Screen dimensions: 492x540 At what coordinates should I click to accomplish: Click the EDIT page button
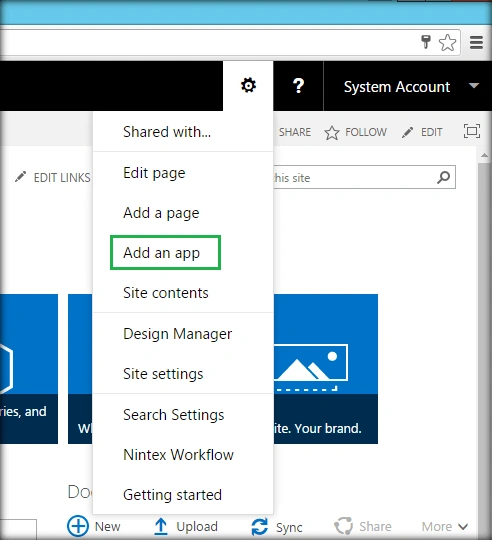pos(422,132)
